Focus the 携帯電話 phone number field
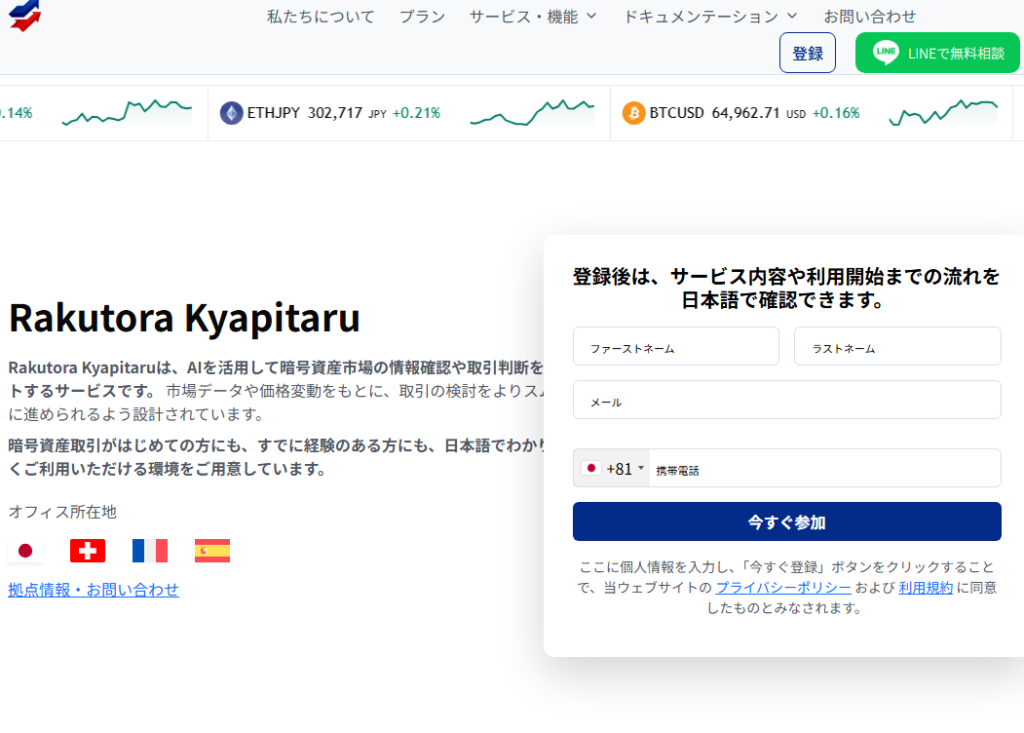 click(825, 468)
